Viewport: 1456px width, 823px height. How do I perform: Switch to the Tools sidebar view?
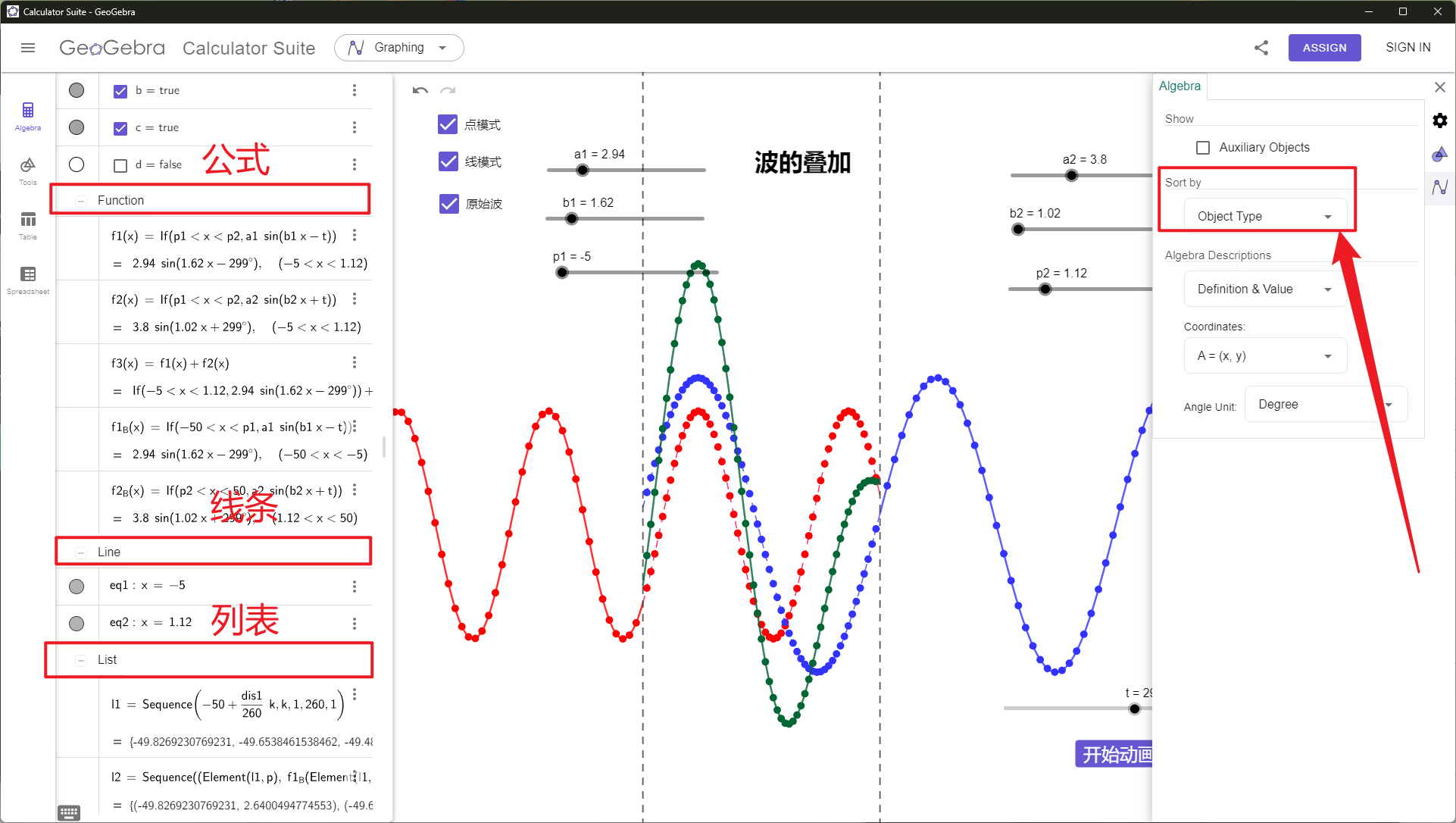28,170
